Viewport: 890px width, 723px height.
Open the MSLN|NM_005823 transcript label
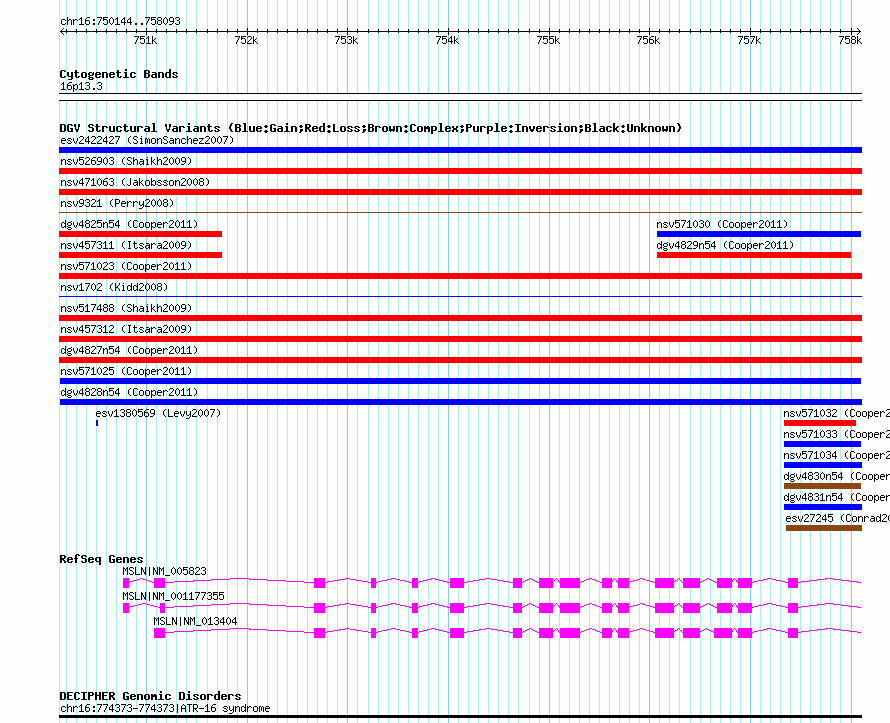click(165, 571)
